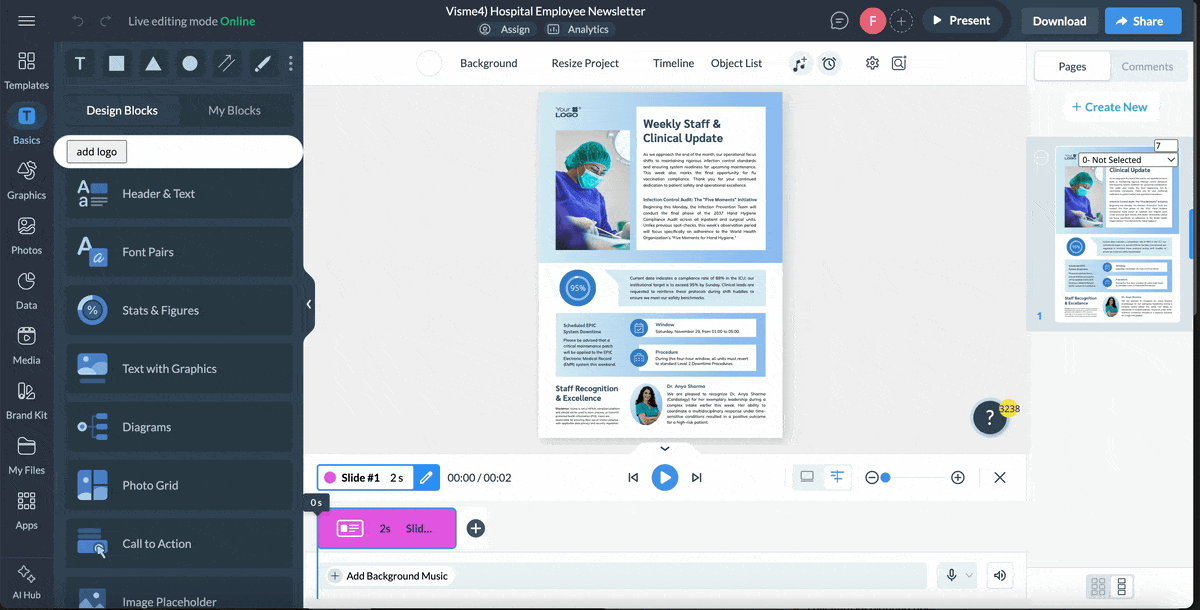Collapse the left panel with the chevron
This screenshot has width=1200, height=610.
308,304
